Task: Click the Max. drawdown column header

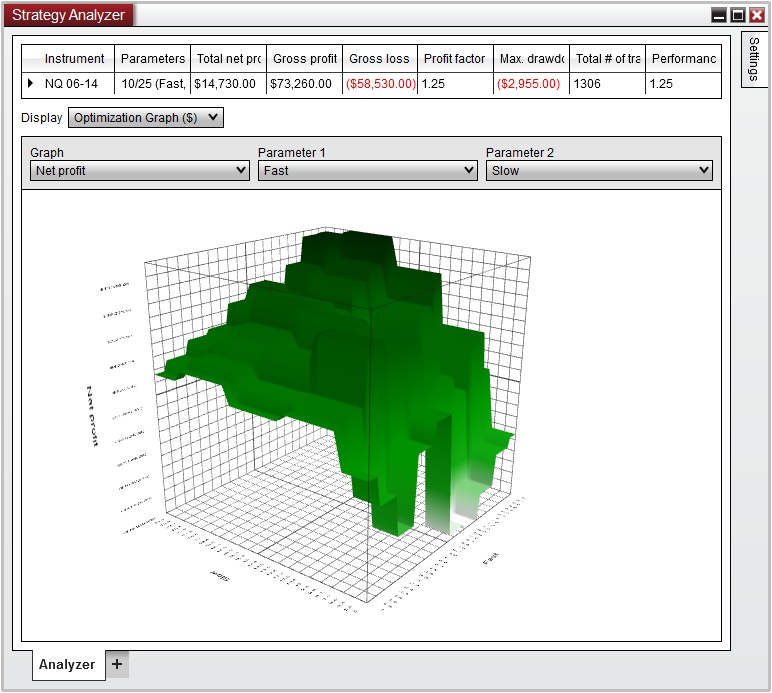Action: coord(531,59)
